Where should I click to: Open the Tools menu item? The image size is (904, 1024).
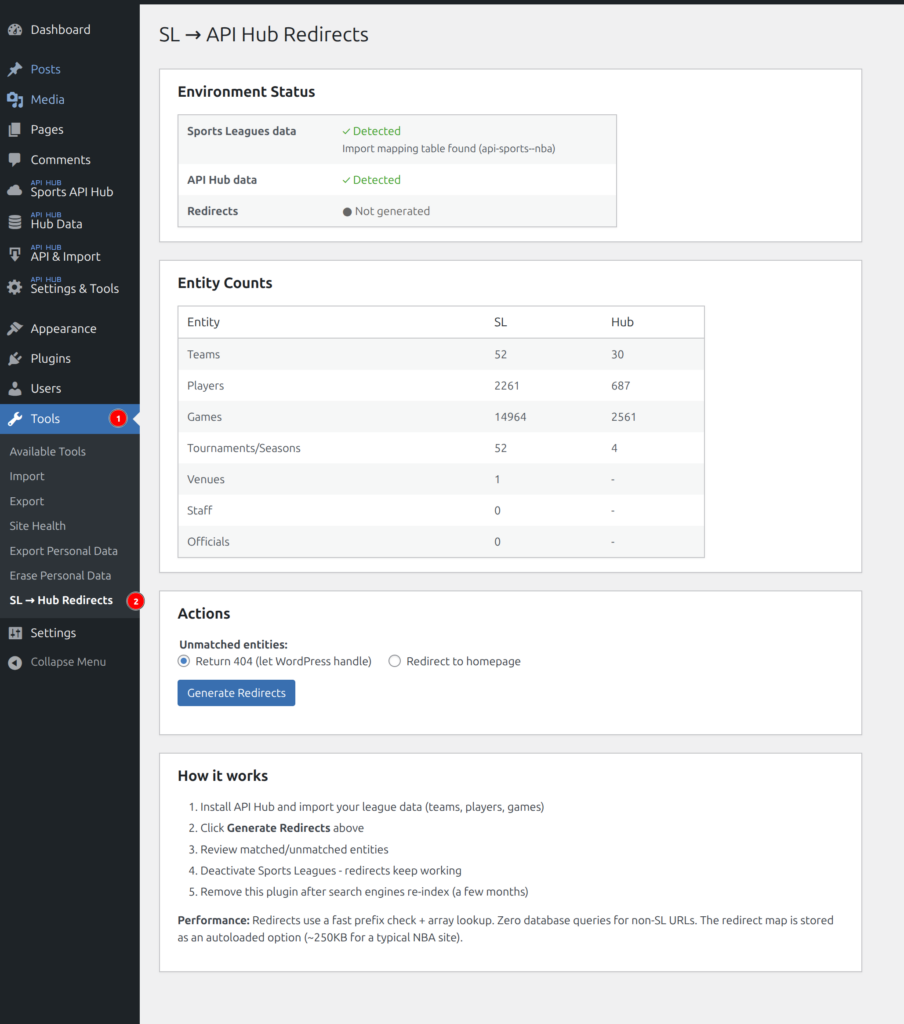pos(70,419)
